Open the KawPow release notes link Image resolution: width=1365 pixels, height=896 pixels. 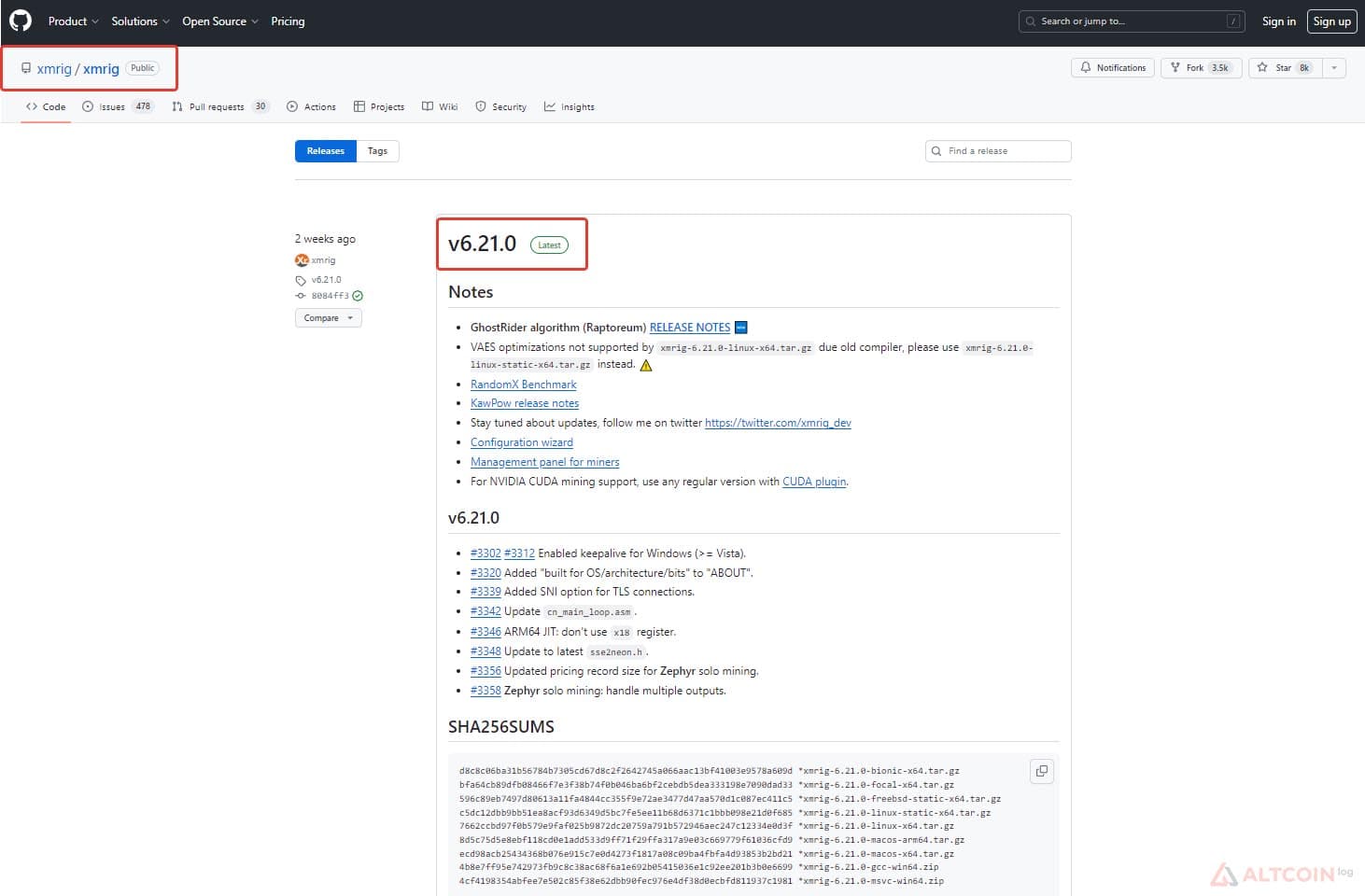coord(525,403)
